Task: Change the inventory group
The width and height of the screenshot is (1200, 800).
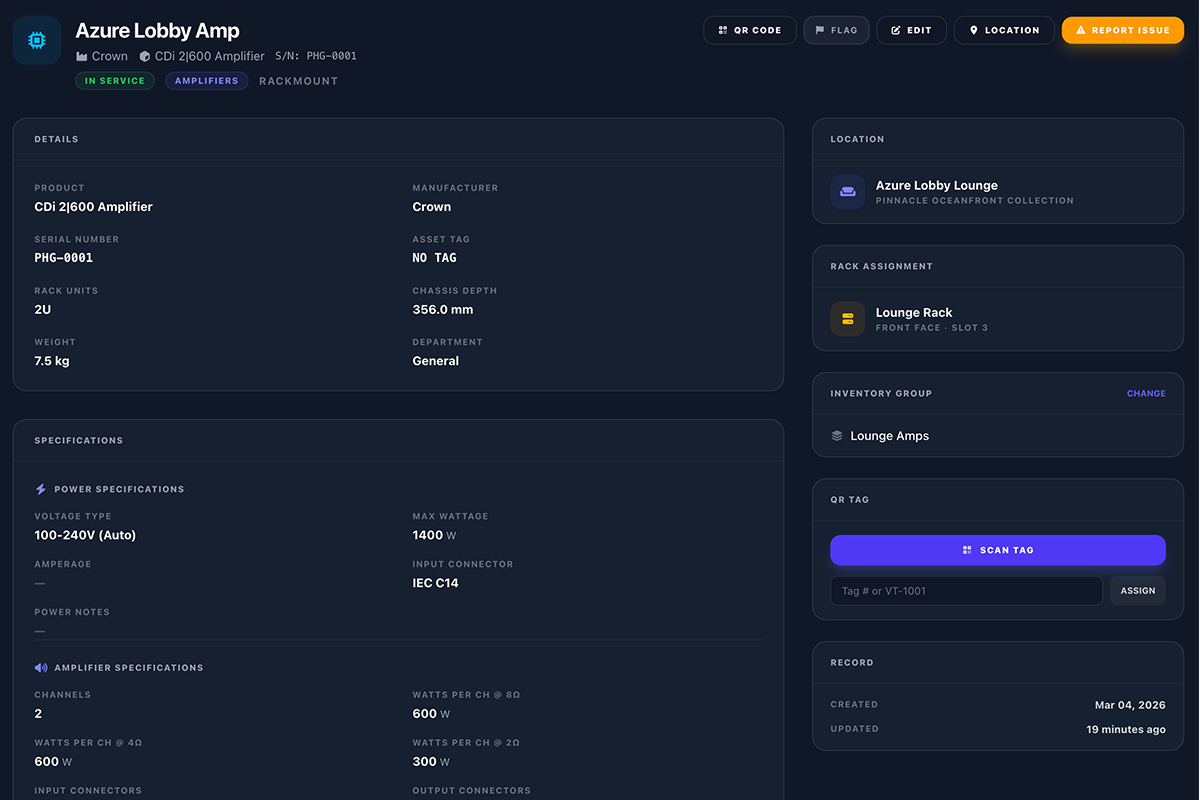Action: [x=1146, y=393]
